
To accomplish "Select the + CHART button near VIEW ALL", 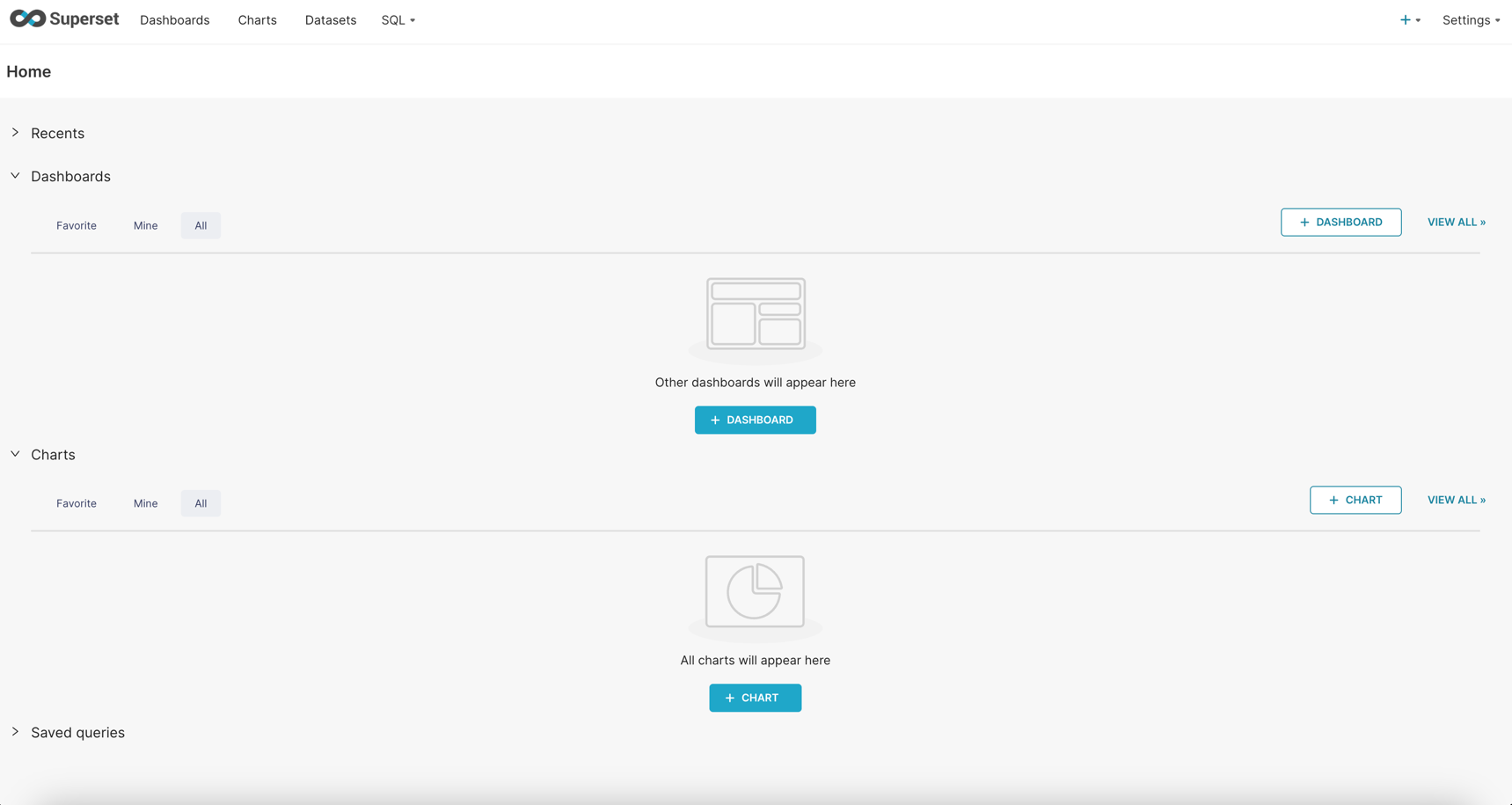I will pos(1355,500).
